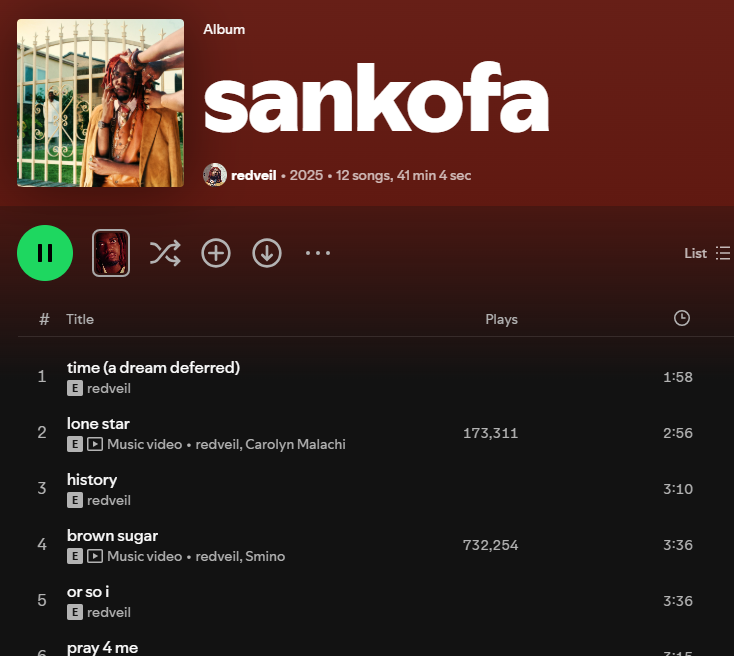Click the duration 2:56
This screenshot has width=734, height=656.
(x=677, y=433)
